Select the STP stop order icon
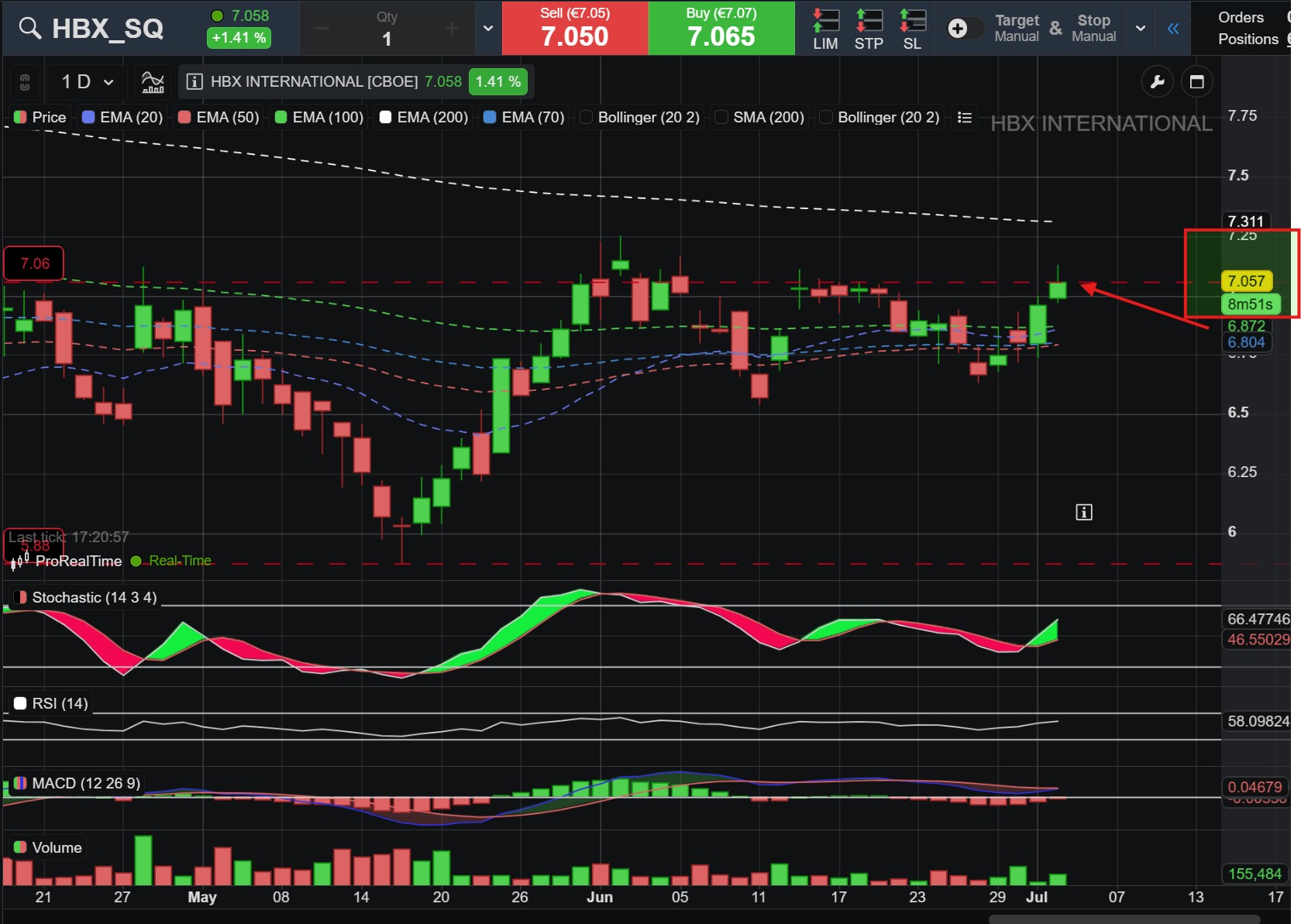The height and width of the screenshot is (924, 1301). pos(869,29)
